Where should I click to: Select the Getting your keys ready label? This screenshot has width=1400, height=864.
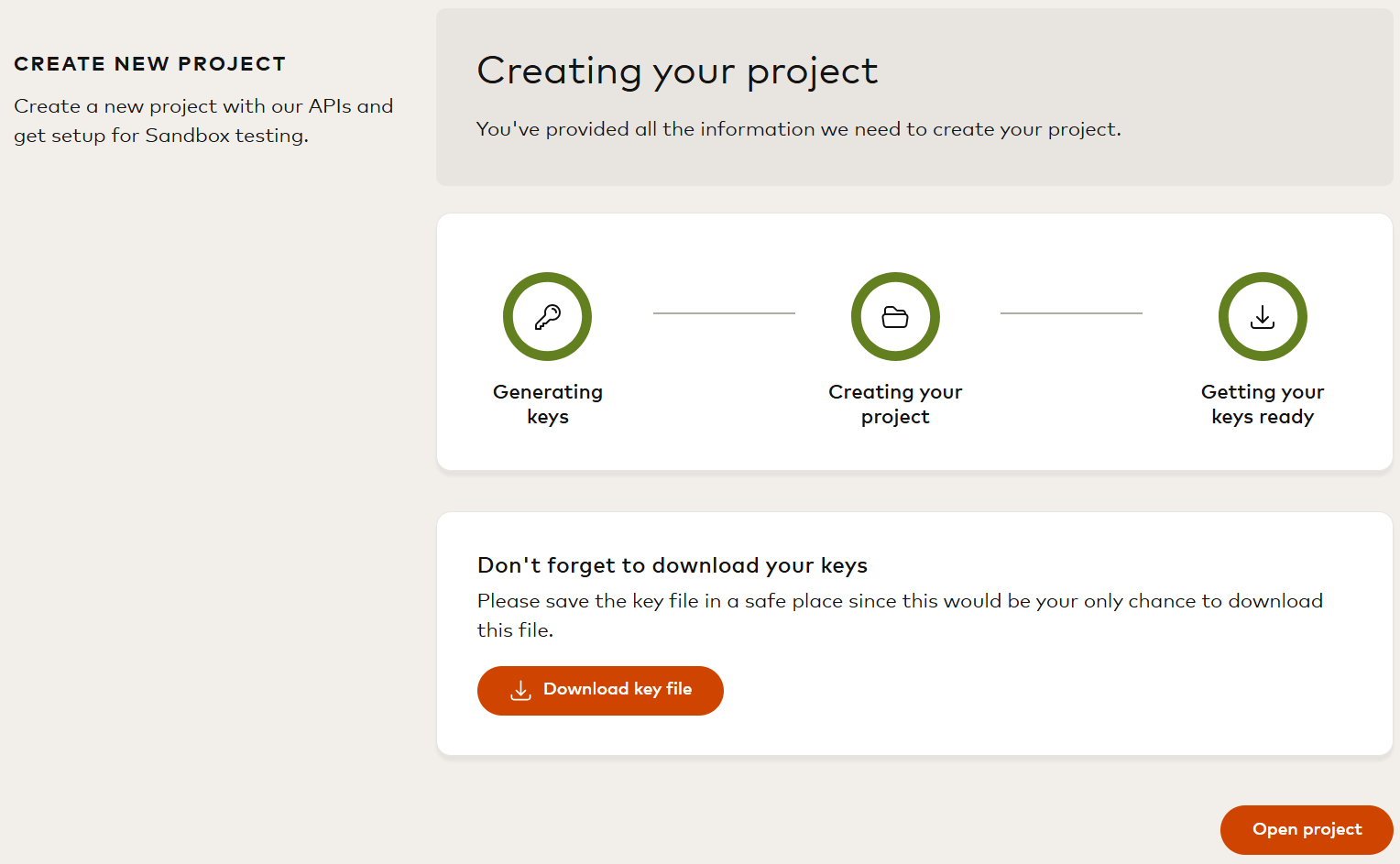1263,404
